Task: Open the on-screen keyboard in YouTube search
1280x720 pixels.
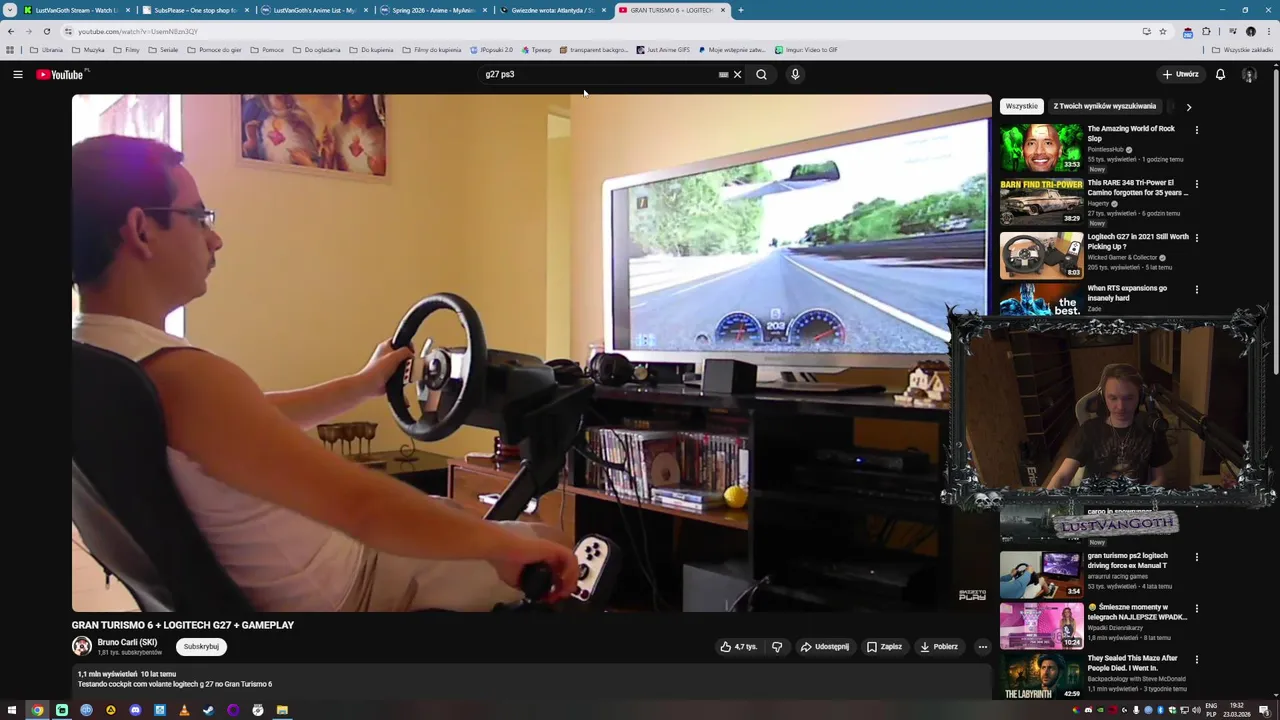Action: tap(723, 74)
